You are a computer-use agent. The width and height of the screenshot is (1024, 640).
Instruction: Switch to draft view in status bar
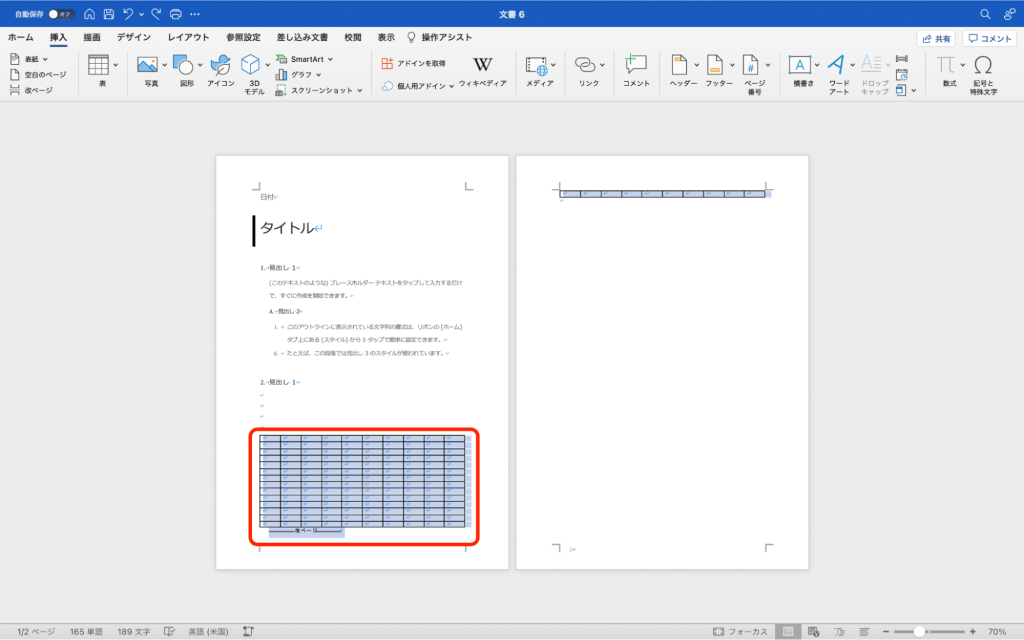865,632
